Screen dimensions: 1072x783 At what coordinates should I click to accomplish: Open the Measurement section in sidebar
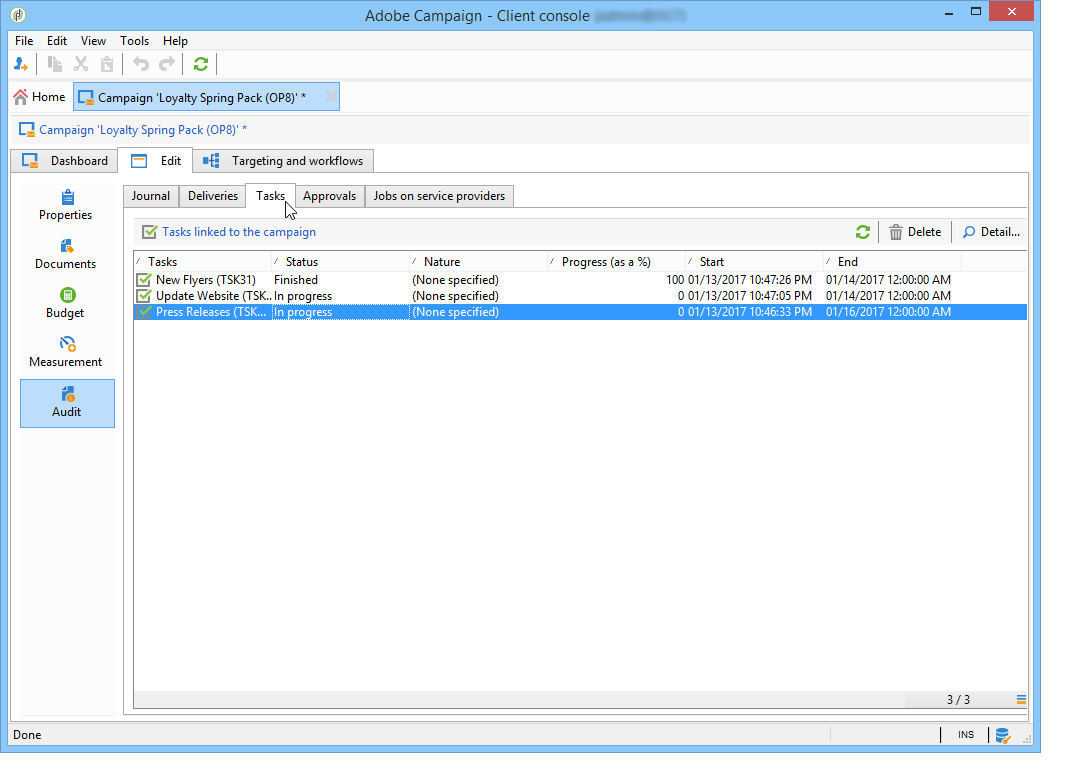click(66, 352)
